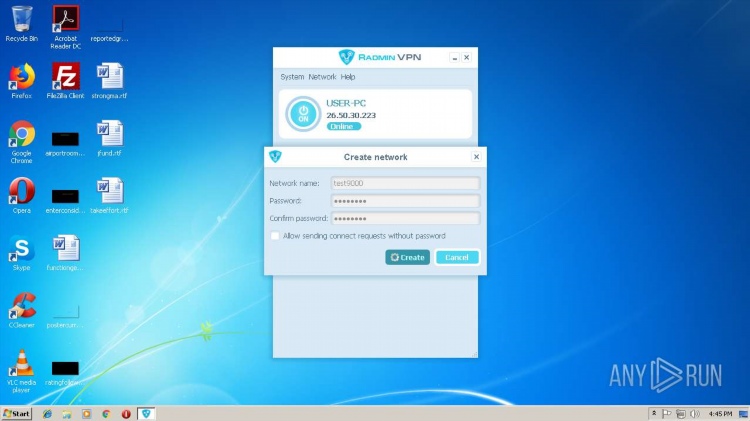Focus the Password field
The image size is (750, 421).
pos(405,201)
